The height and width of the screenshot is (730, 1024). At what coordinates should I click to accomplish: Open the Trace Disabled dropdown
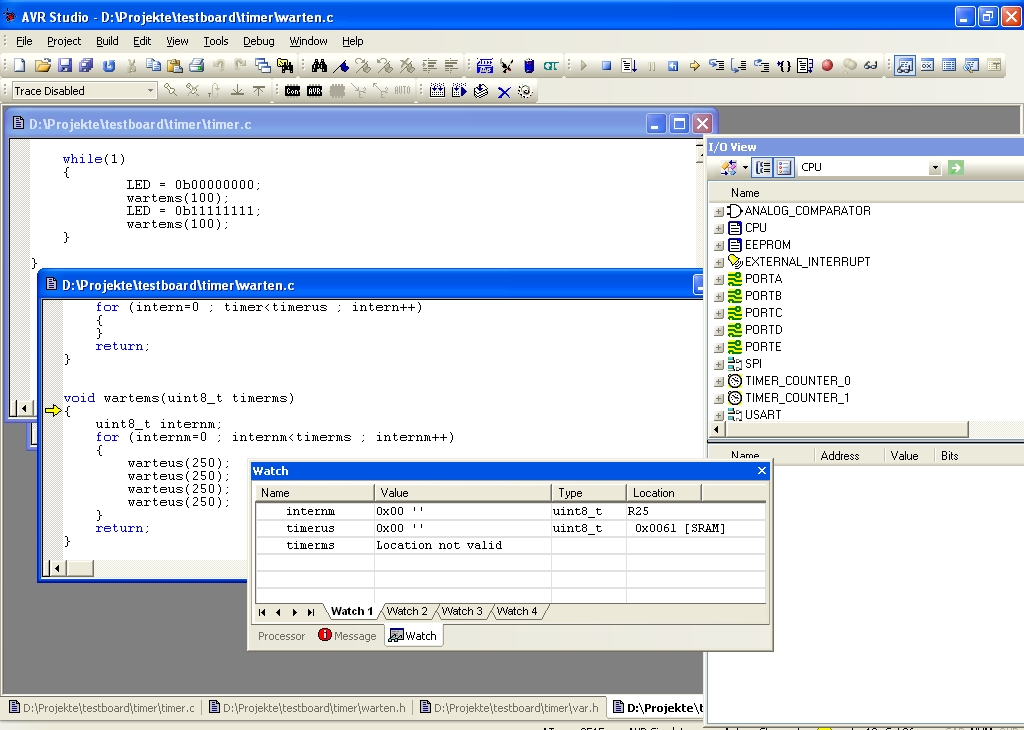tap(150, 91)
